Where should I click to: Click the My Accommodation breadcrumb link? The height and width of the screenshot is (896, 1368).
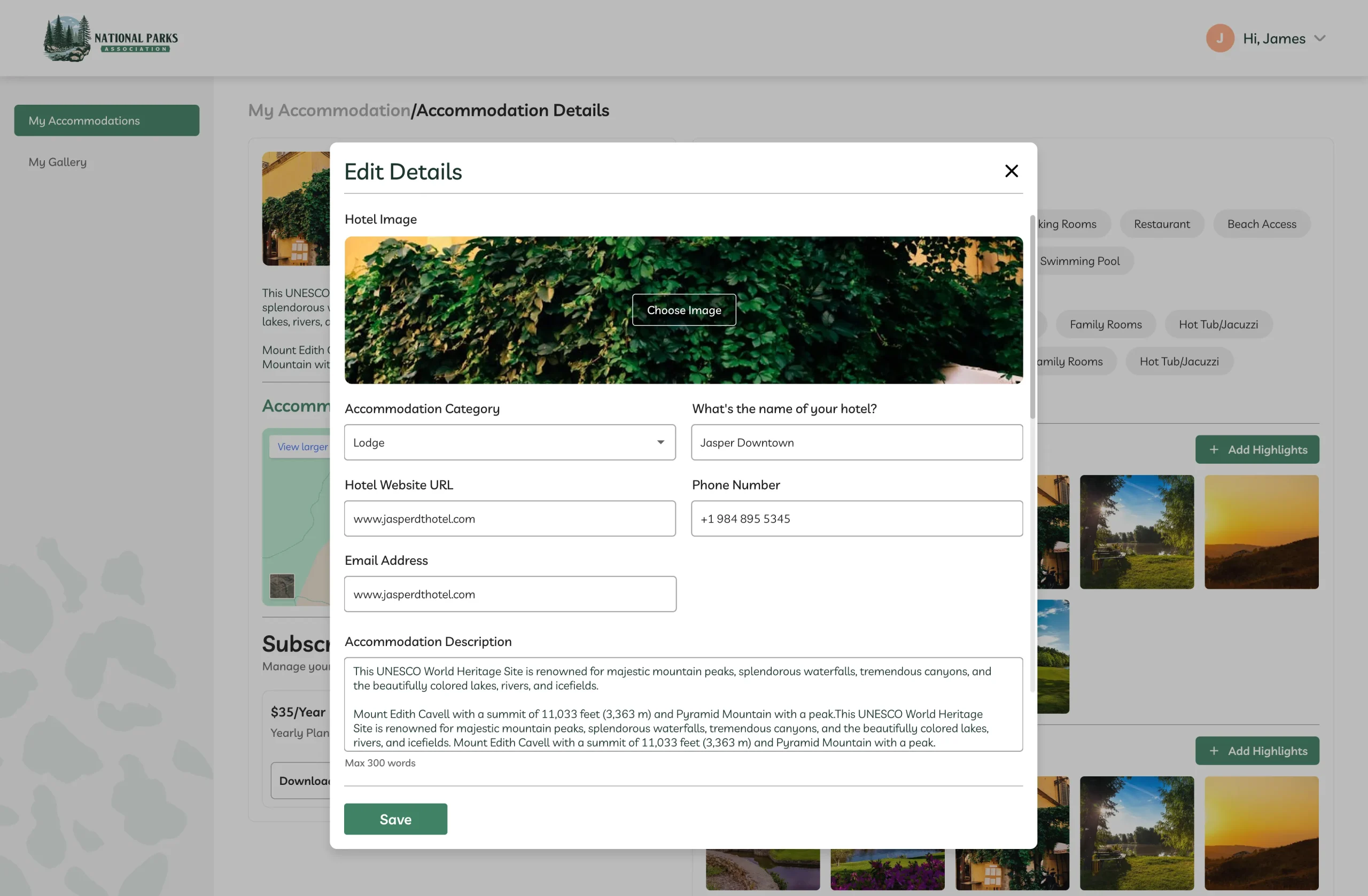pyautogui.click(x=329, y=110)
